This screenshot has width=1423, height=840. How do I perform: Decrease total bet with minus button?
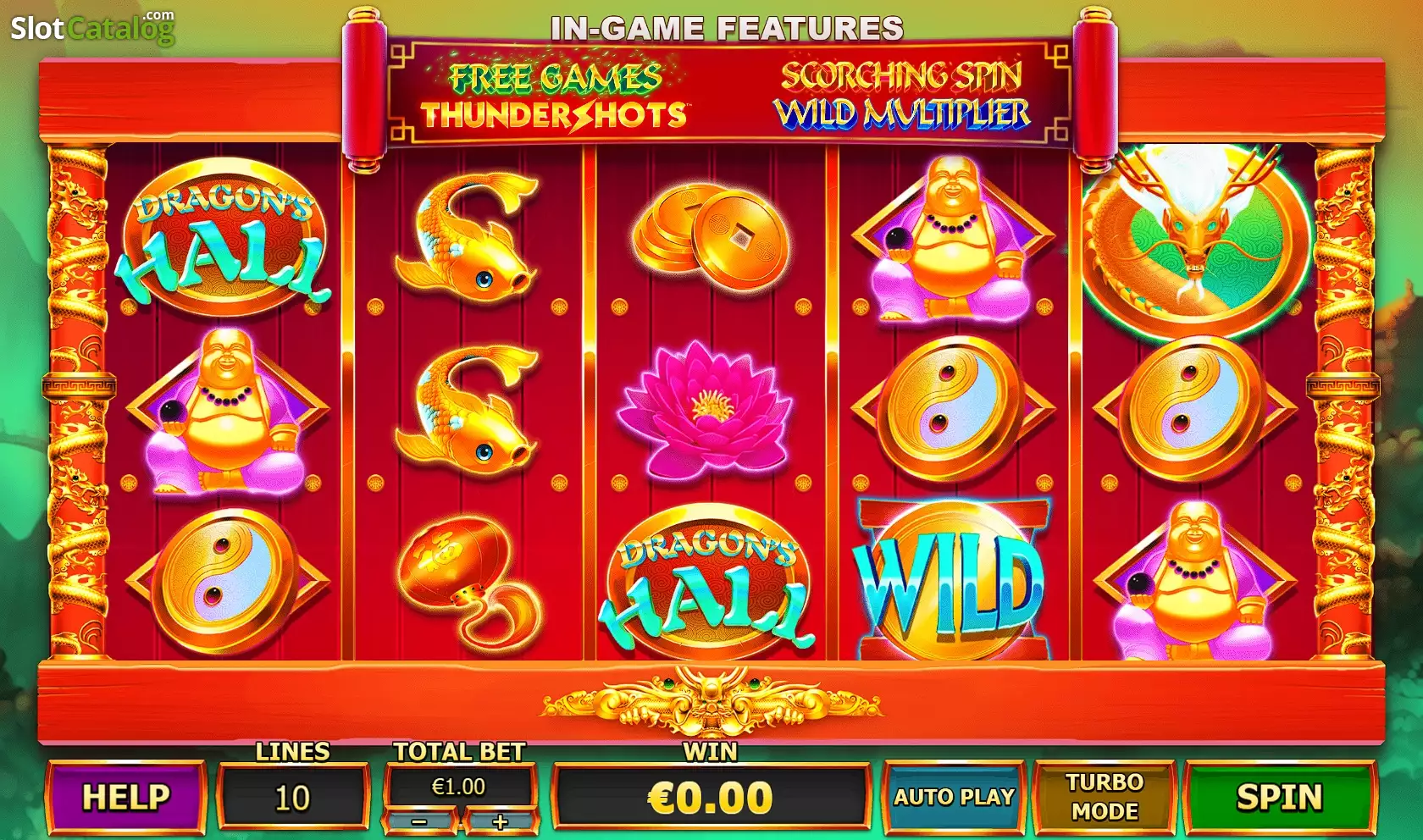click(420, 821)
